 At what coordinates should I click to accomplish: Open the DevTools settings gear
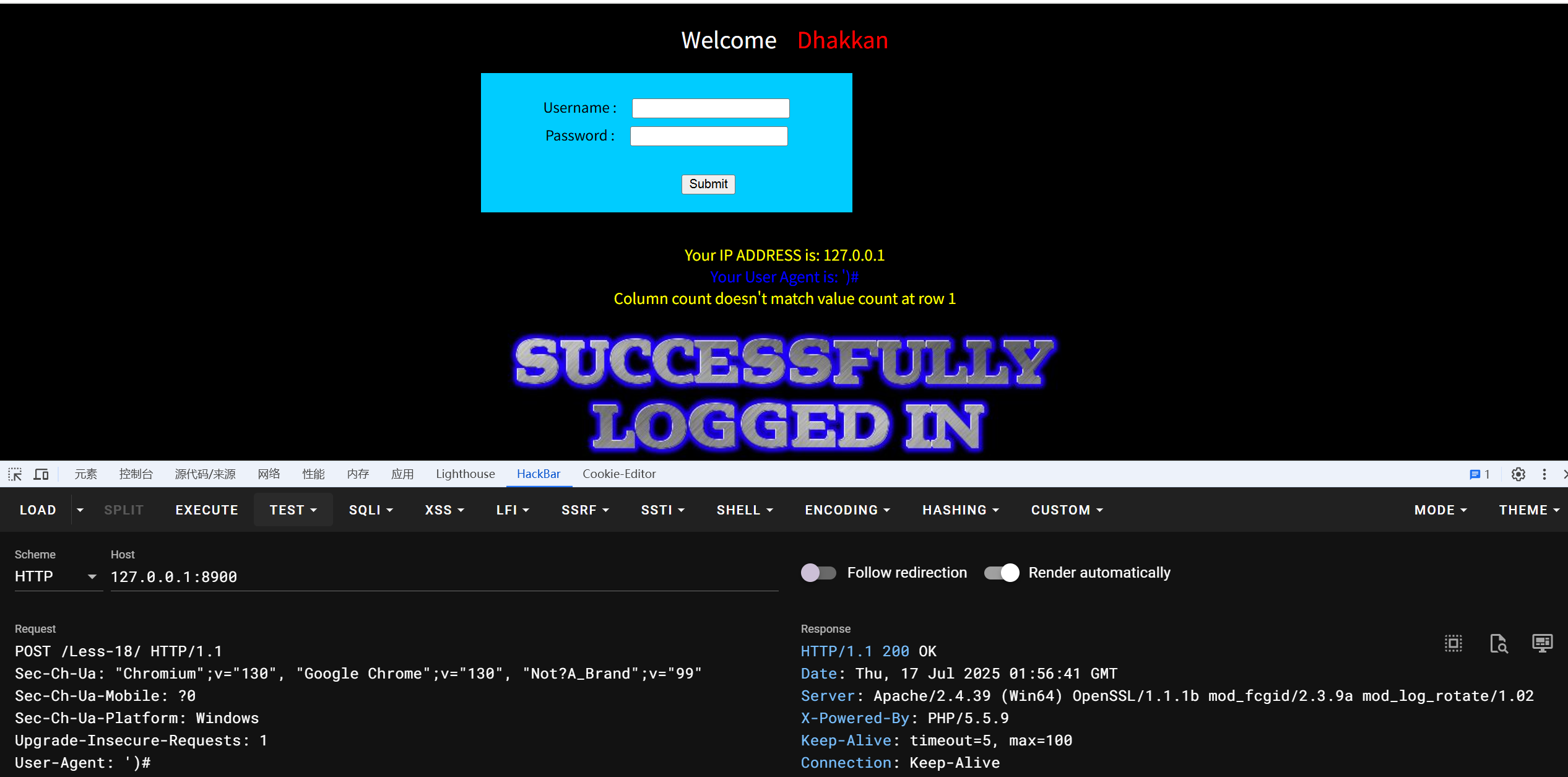tap(1518, 474)
